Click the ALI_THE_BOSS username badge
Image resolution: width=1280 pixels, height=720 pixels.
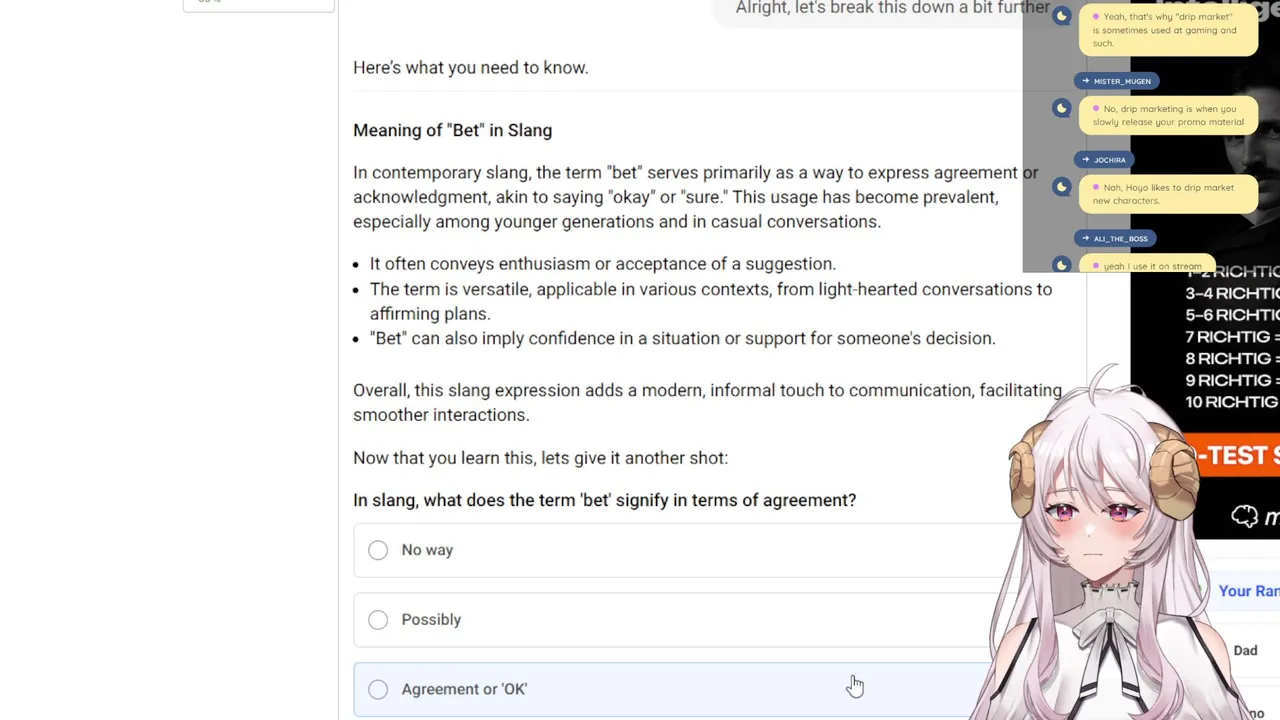1115,239
